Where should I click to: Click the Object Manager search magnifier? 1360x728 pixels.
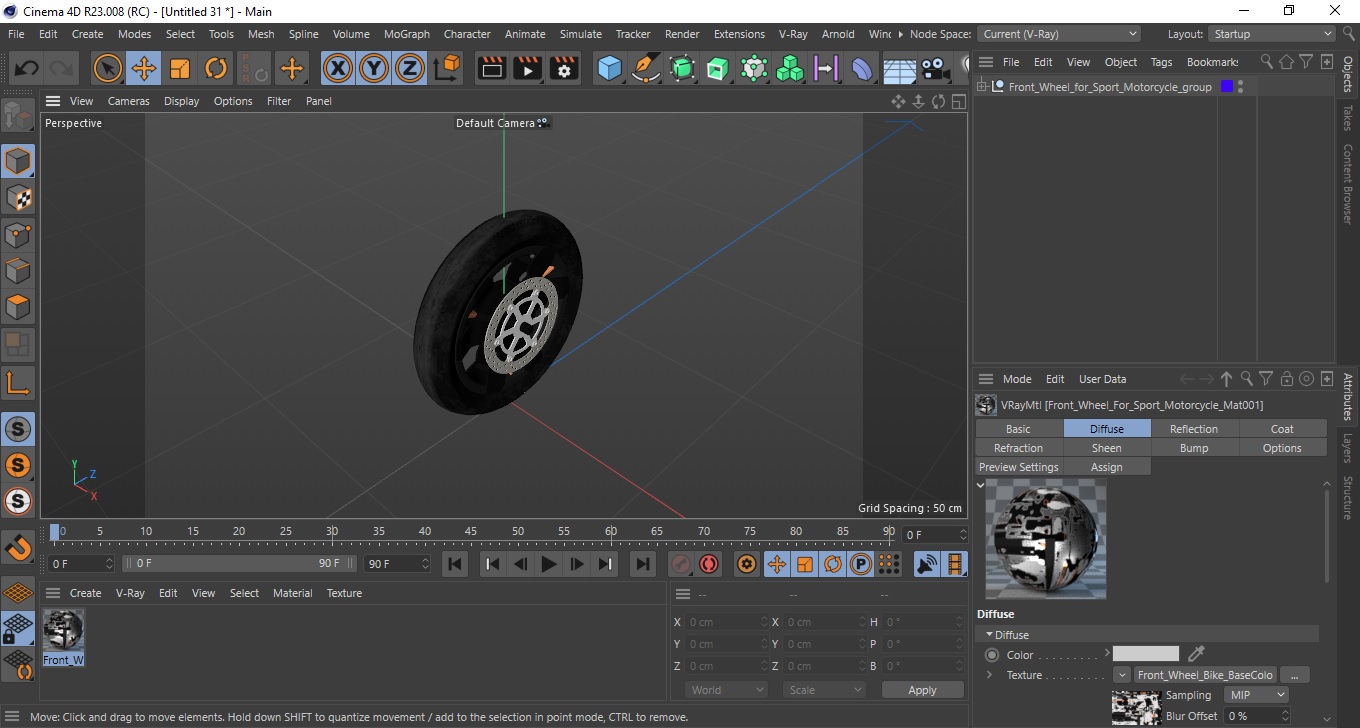pos(1266,62)
